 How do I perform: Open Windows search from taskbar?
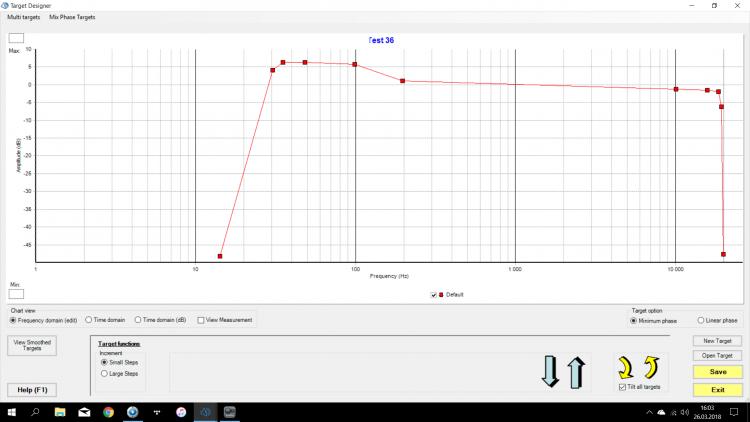click(35, 412)
